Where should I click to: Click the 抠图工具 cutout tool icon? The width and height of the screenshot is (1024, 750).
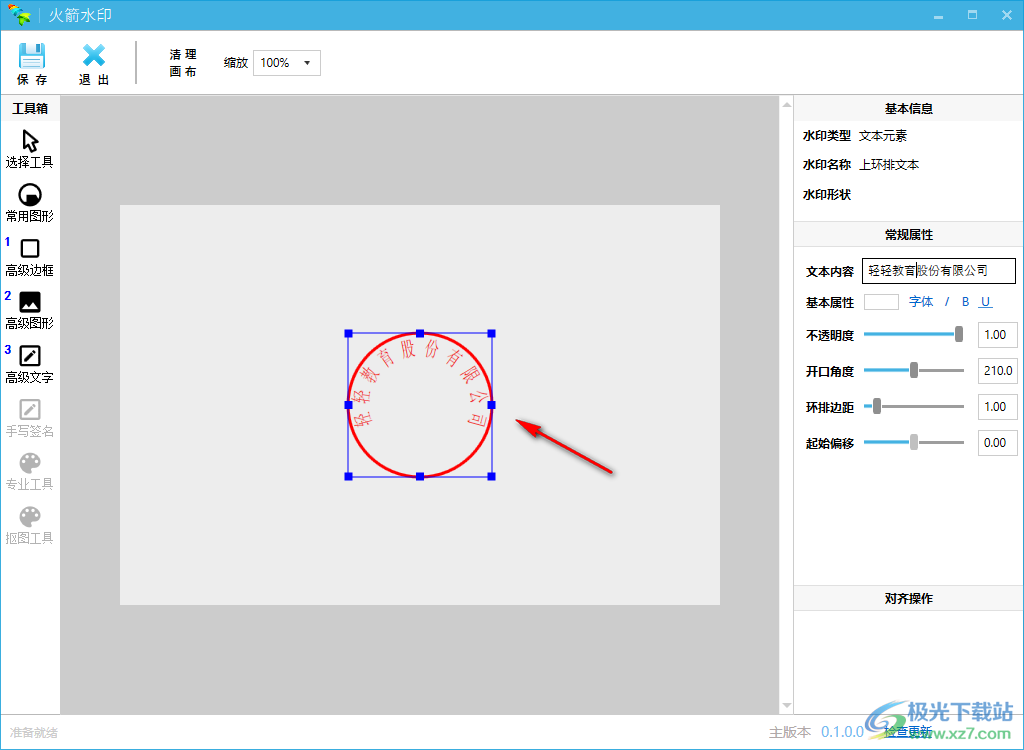[x=30, y=517]
